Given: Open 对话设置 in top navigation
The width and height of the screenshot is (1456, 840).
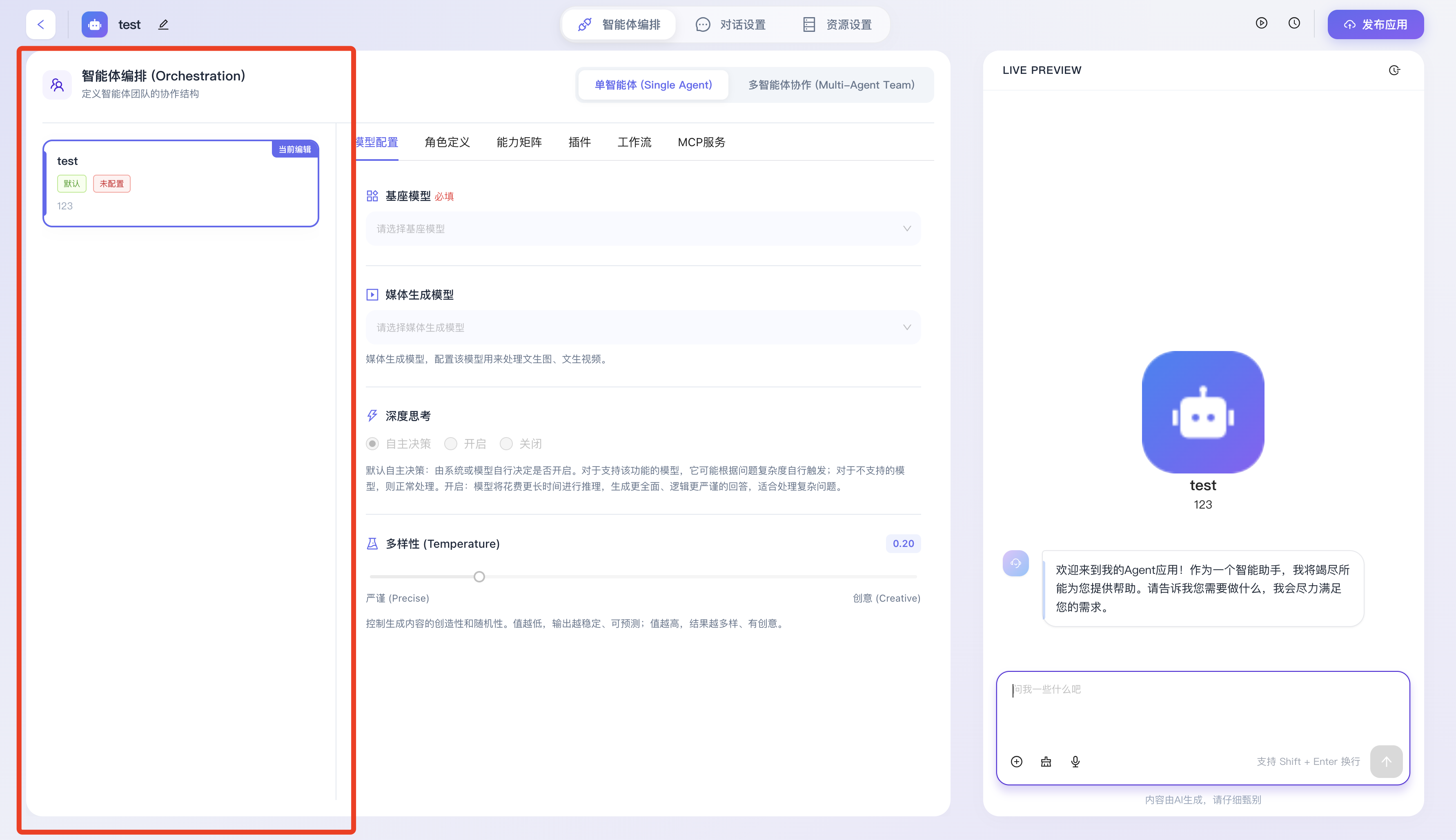Looking at the screenshot, I should point(730,25).
